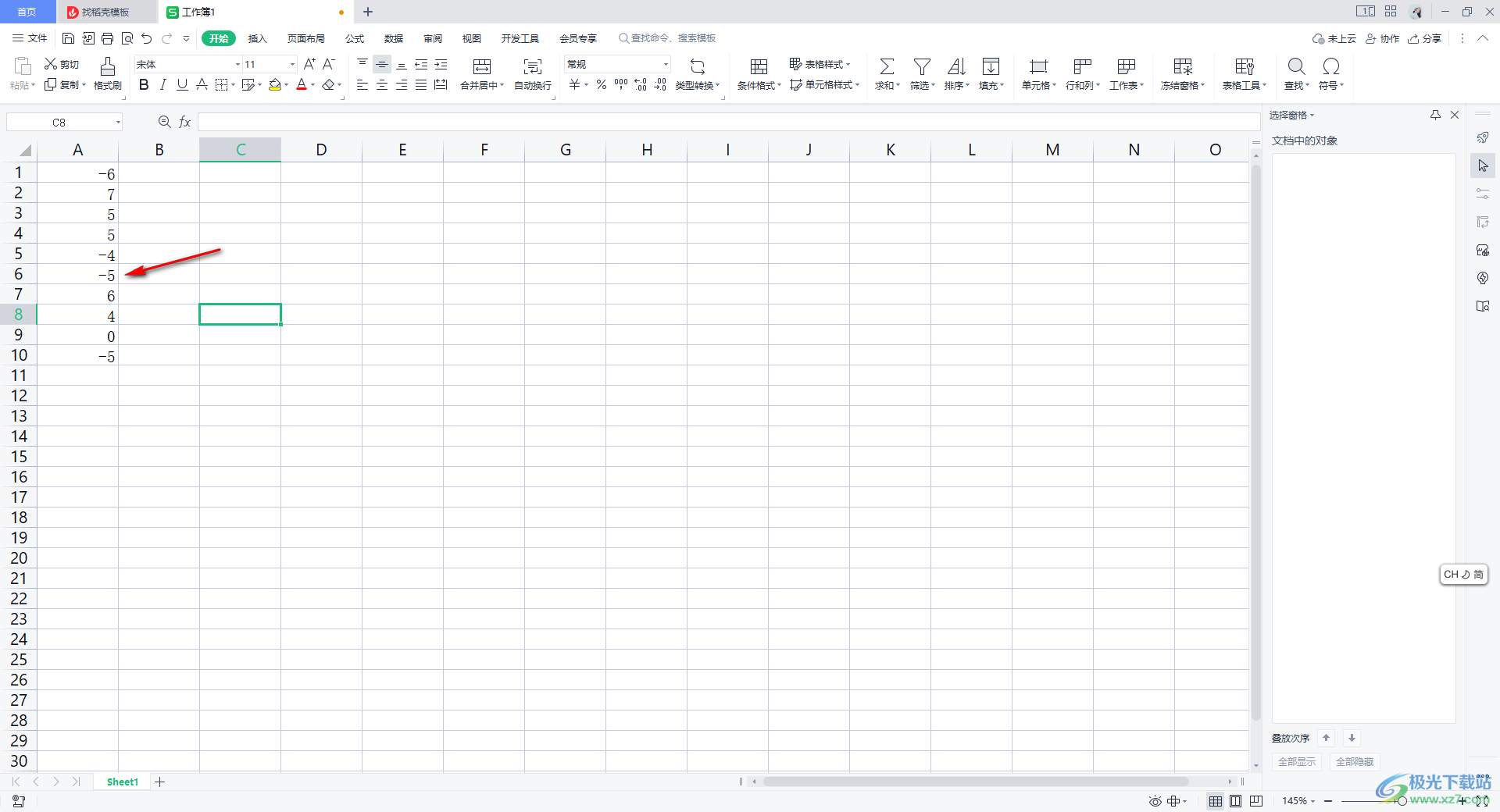Open the Conditional Formatting (条件格式) dropdown
Image resolution: width=1500 pixels, height=812 pixels.
point(759,85)
